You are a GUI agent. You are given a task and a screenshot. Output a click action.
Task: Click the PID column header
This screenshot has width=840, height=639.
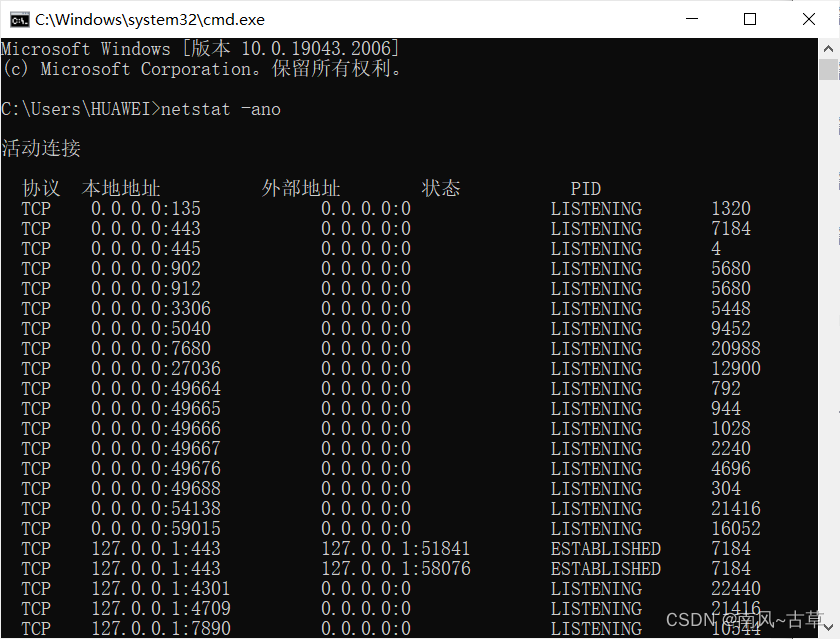click(586, 189)
